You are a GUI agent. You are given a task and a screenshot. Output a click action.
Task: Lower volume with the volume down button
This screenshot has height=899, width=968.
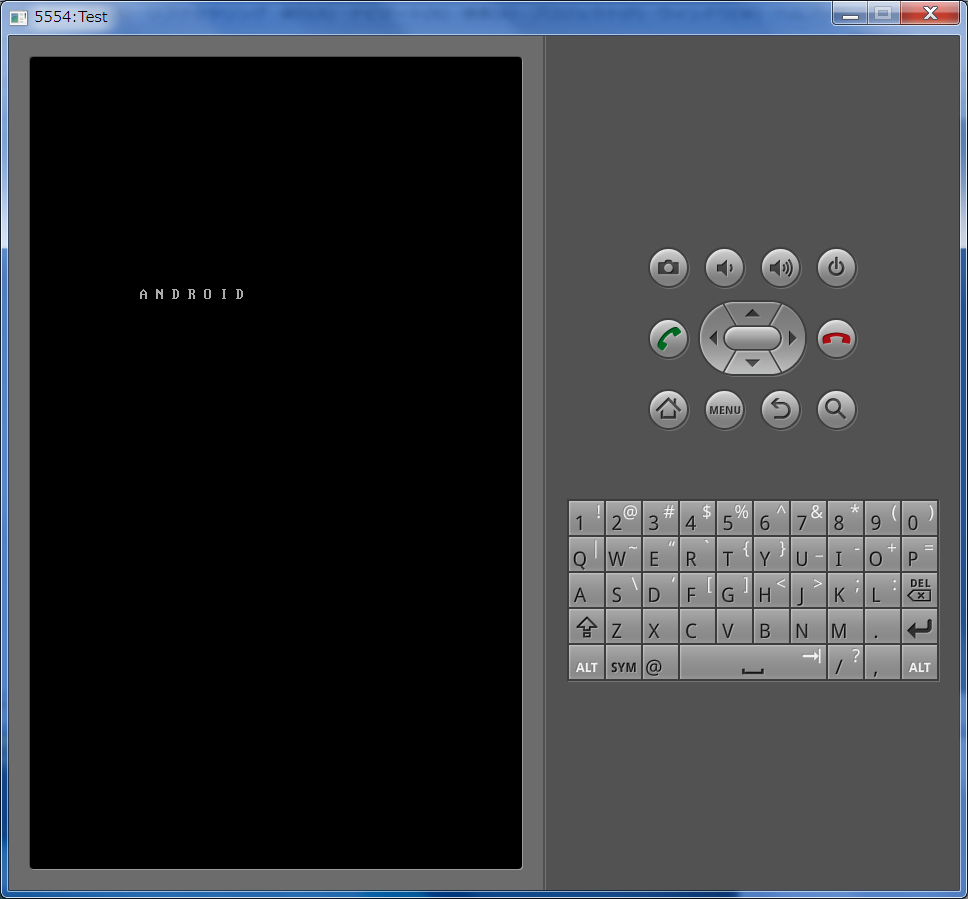725,267
